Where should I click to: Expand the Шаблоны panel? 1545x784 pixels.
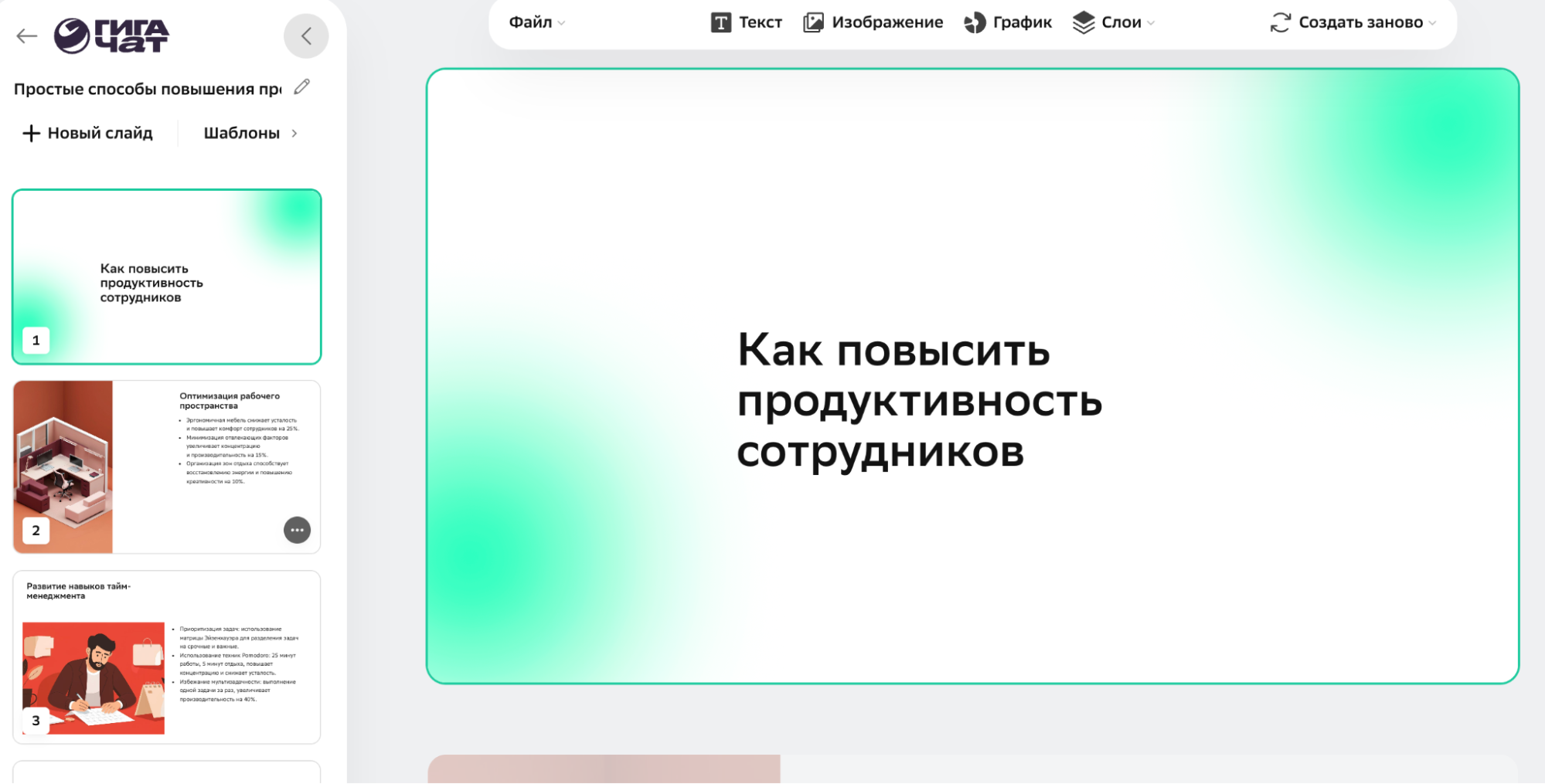tap(294, 133)
